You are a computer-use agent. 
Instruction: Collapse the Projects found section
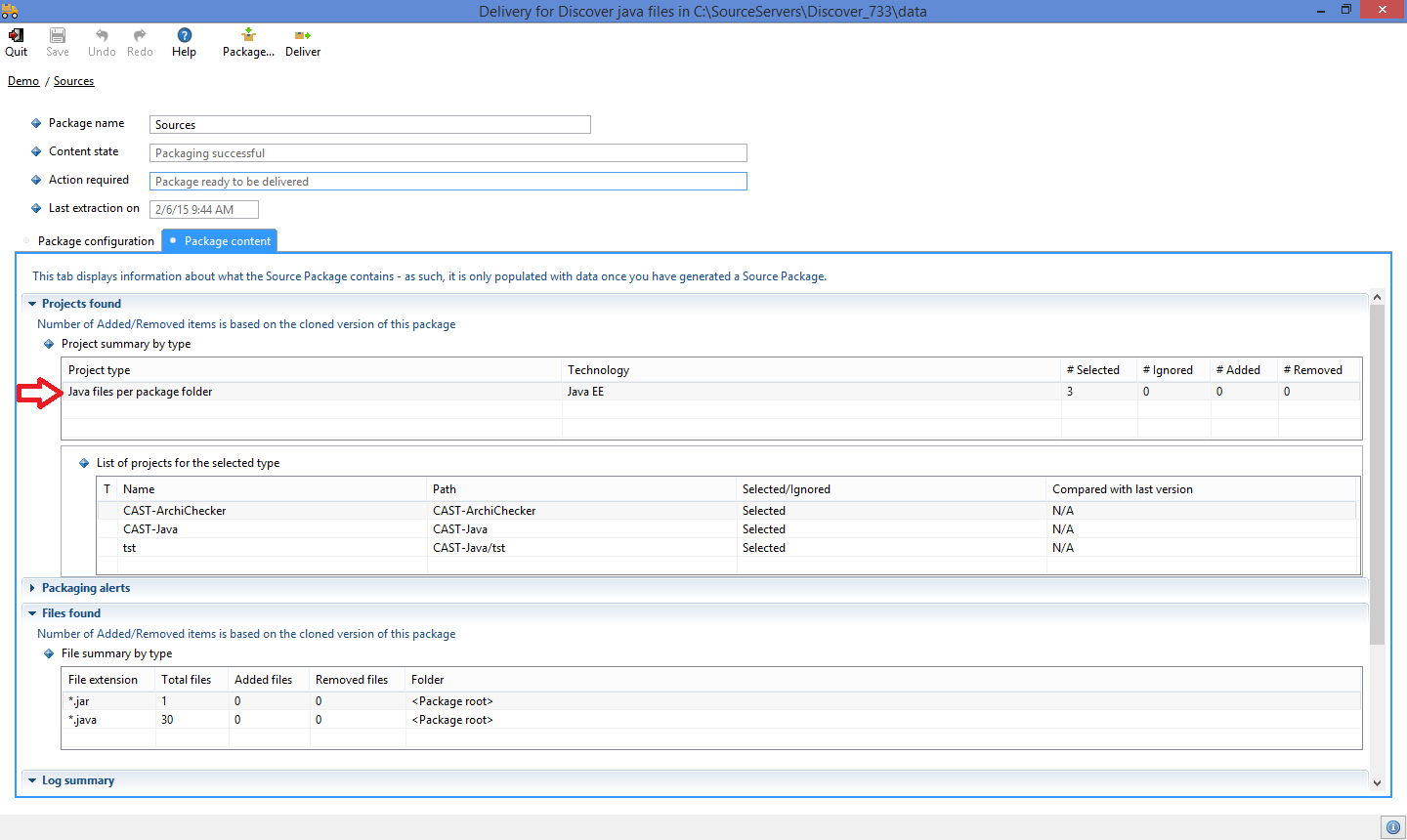click(32, 304)
